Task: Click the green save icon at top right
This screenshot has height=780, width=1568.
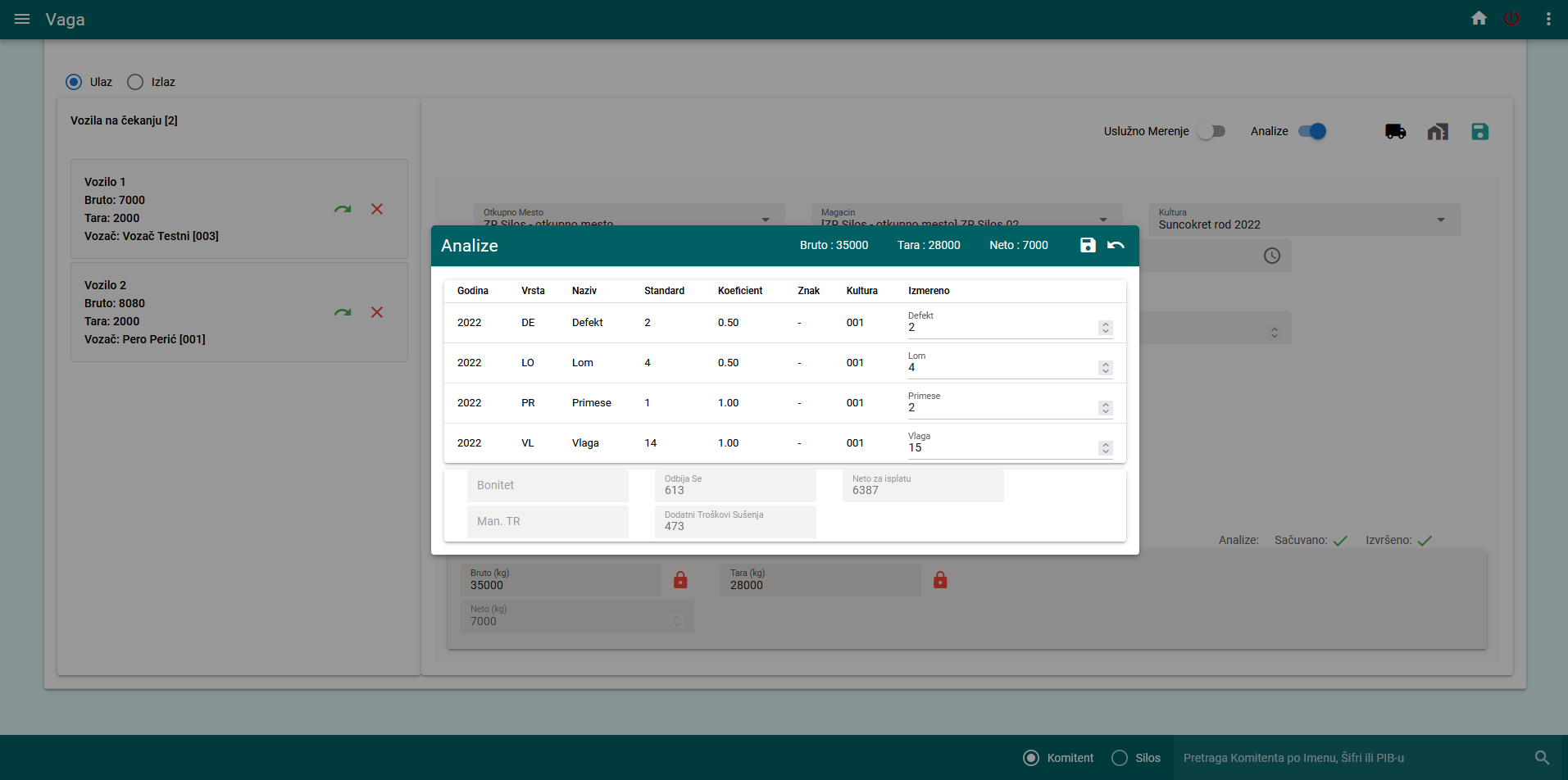Action: click(x=1479, y=131)
